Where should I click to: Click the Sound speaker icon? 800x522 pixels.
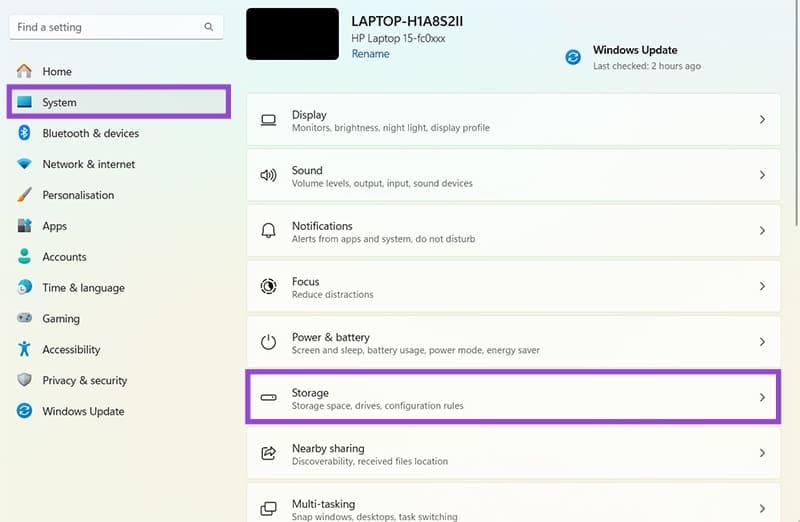(268, 176)
